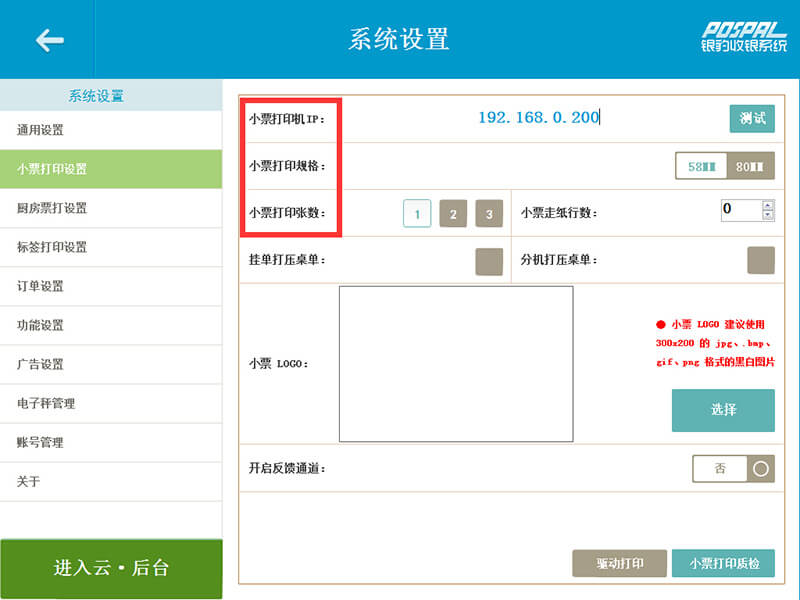Edit the 小票打印机IP address field
This screenshot has height=600, width=800.
pos(538,118)
